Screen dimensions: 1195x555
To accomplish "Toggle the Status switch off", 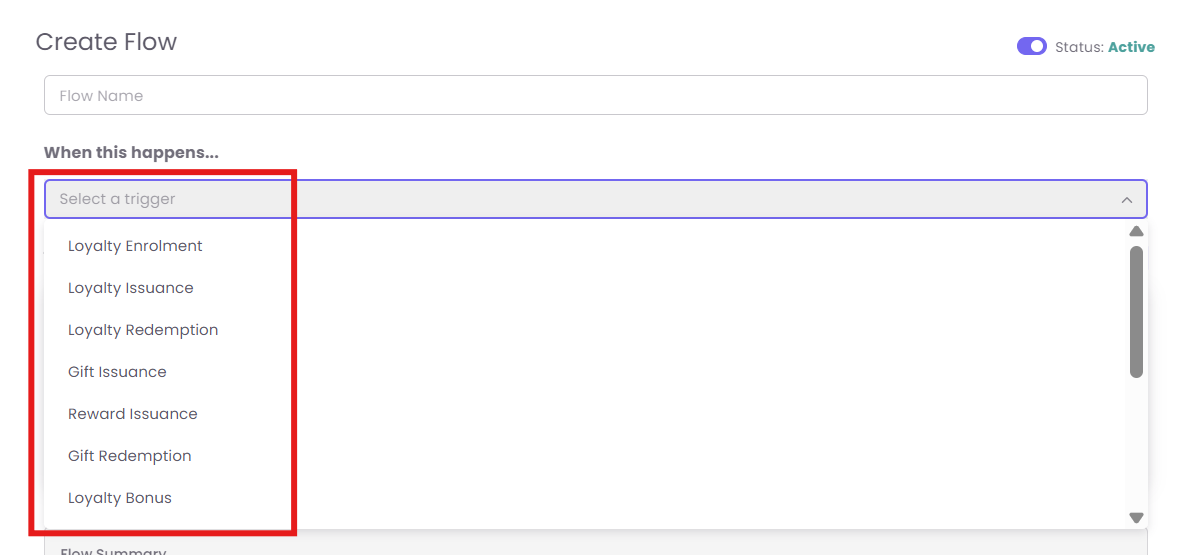I will (x=1031, y=46).
